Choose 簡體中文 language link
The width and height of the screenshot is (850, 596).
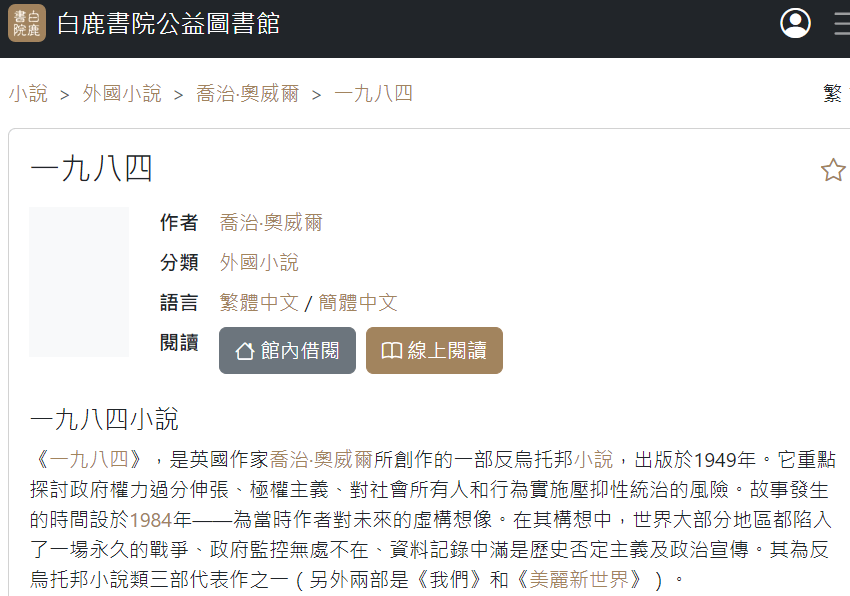tap(358, 303)
